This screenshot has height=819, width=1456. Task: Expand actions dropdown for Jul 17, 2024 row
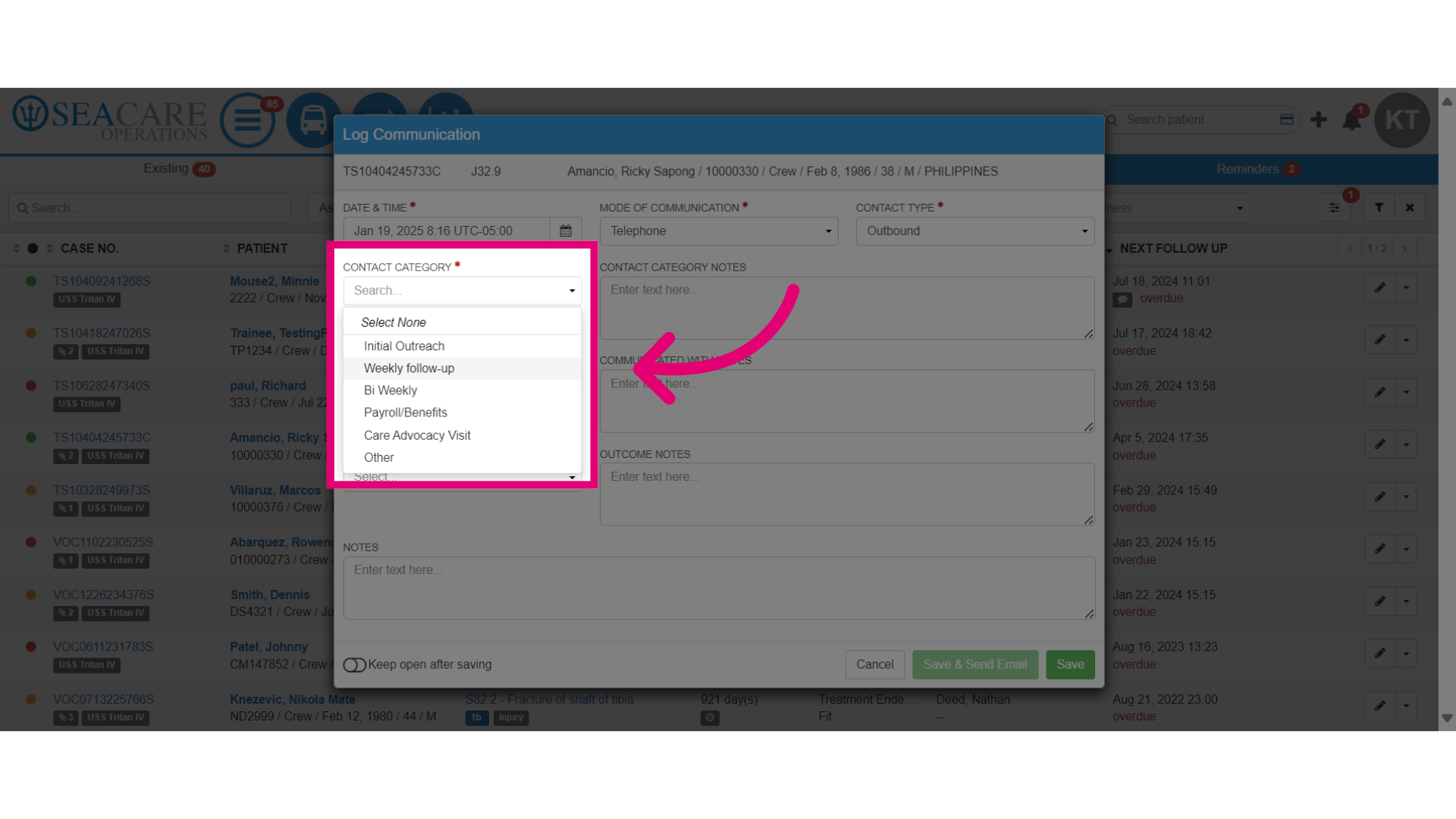click(1407, 340)
